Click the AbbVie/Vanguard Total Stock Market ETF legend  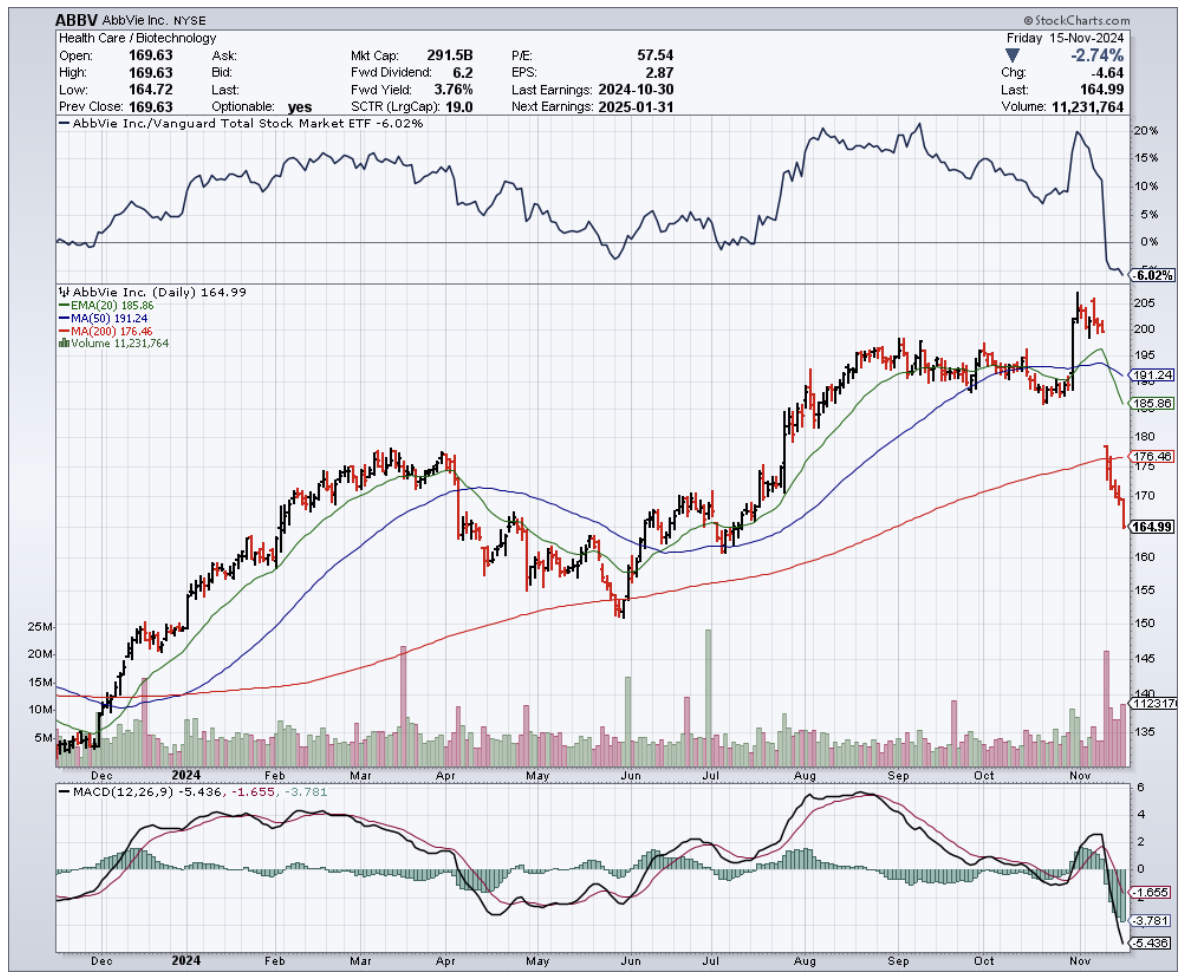(240, 123)
